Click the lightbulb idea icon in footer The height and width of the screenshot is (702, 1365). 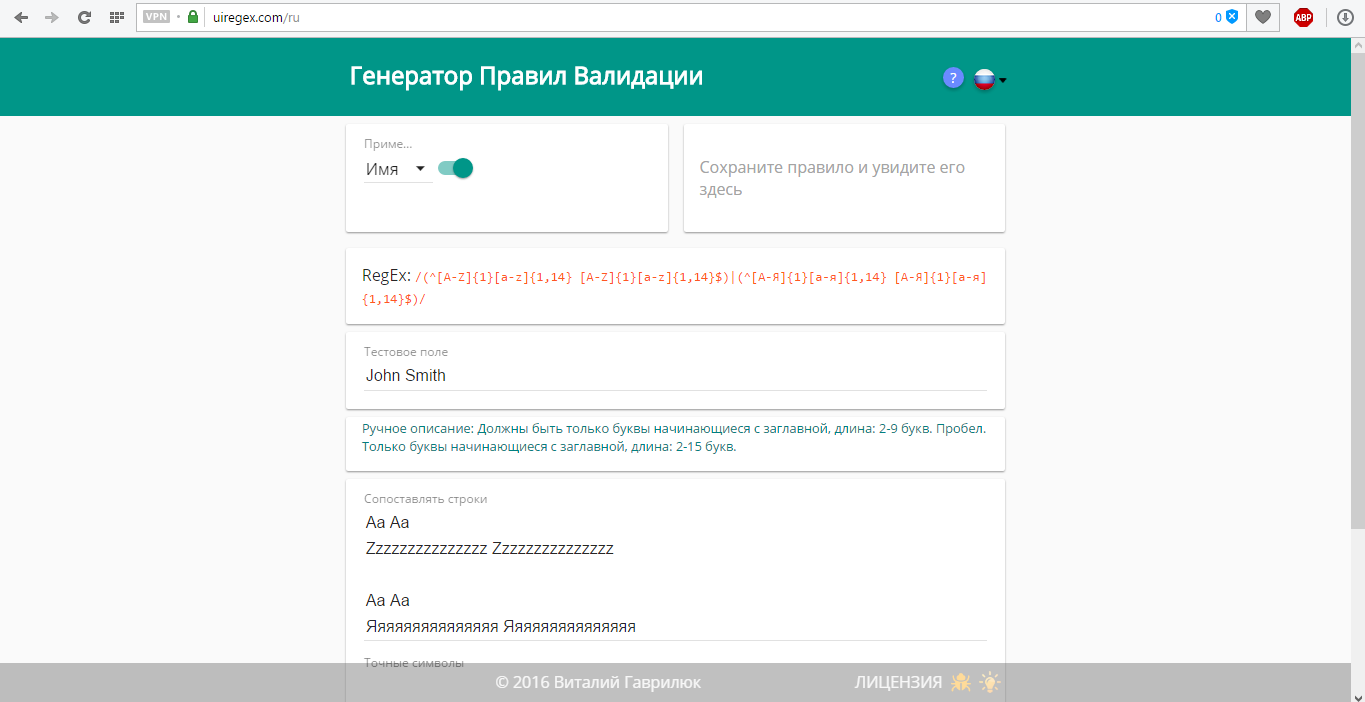(x=990, y=683)
